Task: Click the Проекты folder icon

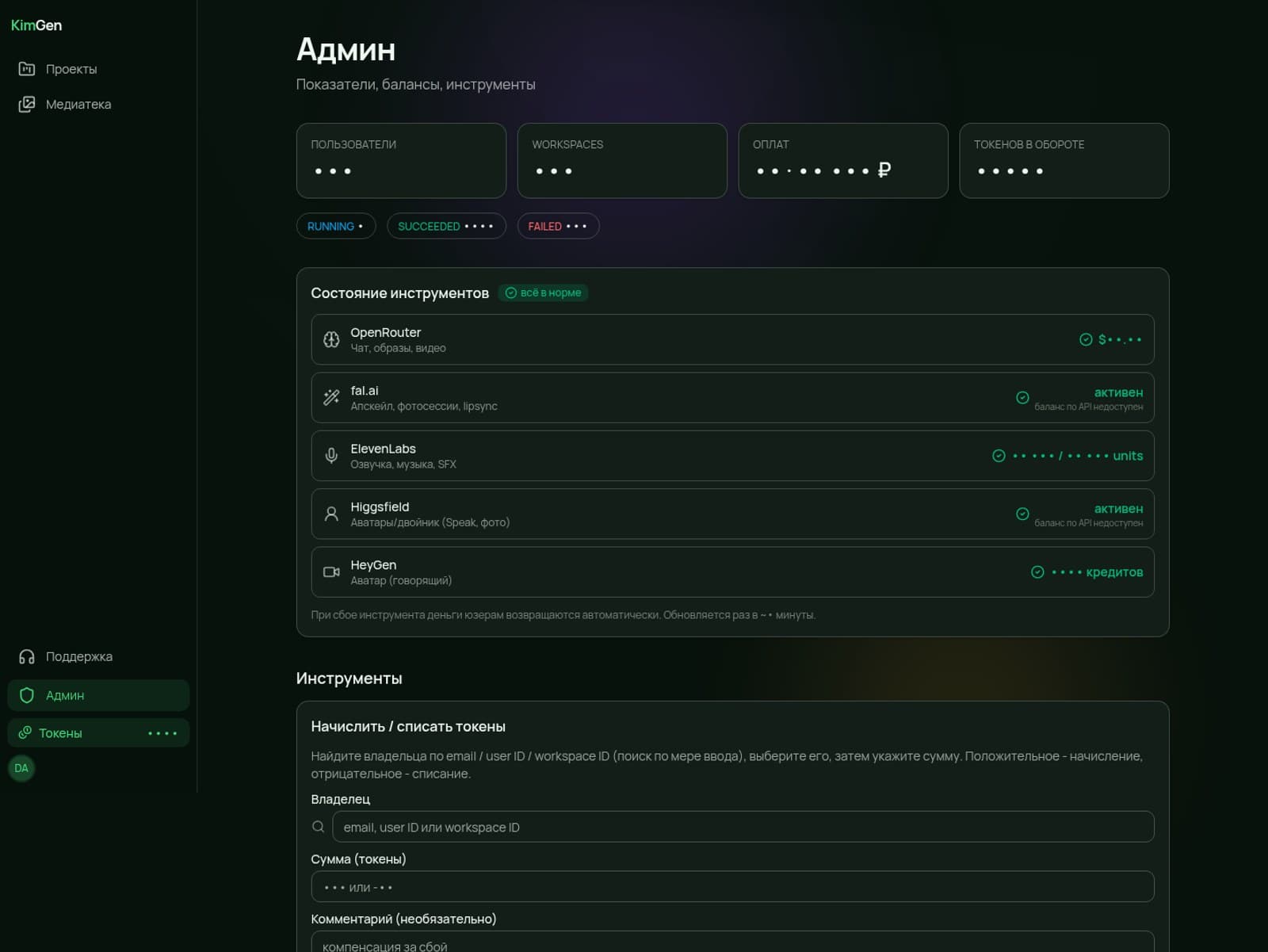Action: pos(26,69)
